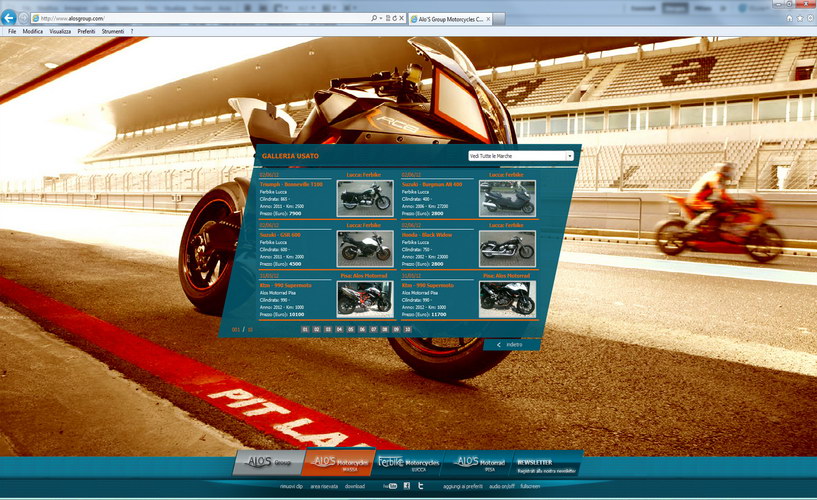
Task: Go to gallery page 09
Action: click(396, 330)
